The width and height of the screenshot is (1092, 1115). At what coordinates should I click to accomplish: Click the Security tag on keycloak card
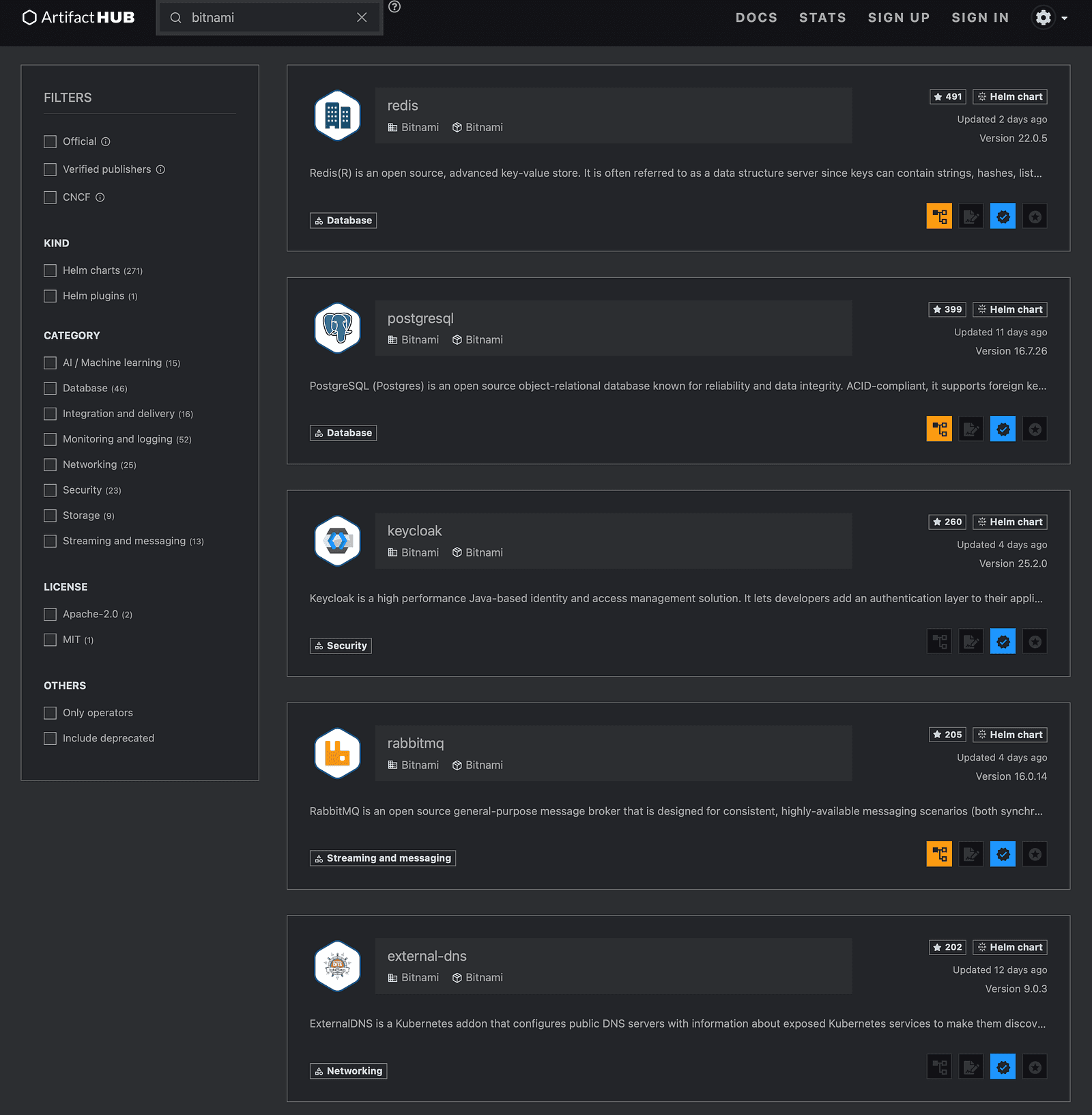point(341,646)
